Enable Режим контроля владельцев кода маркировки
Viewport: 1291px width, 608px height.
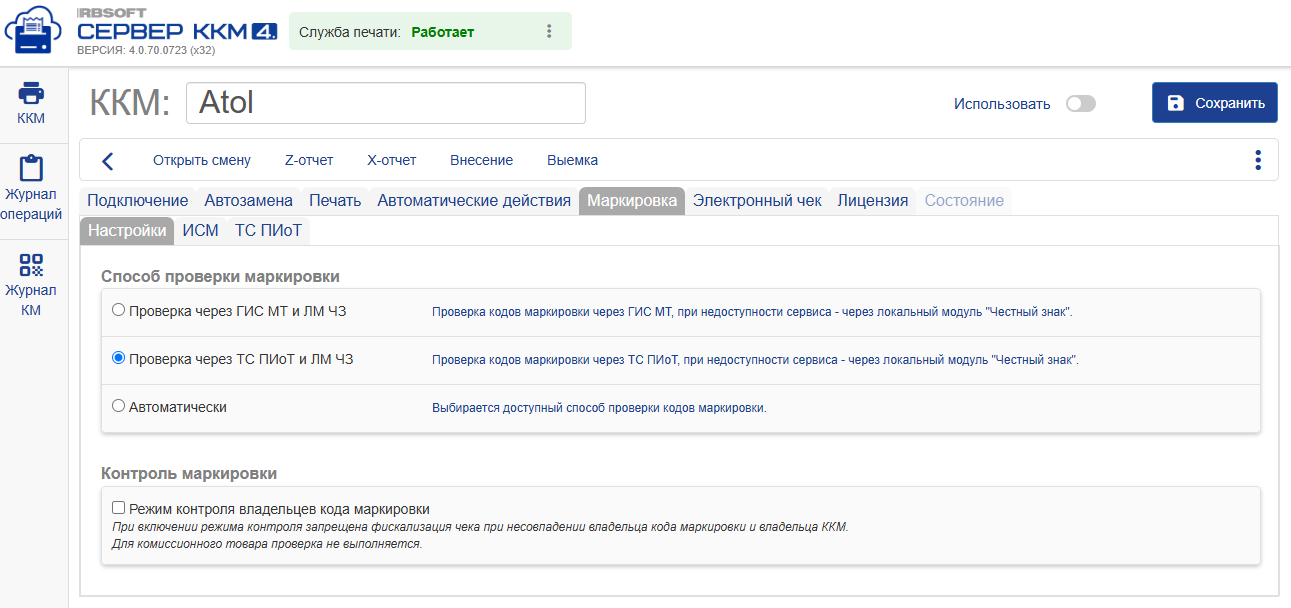(x=119, y=508)
